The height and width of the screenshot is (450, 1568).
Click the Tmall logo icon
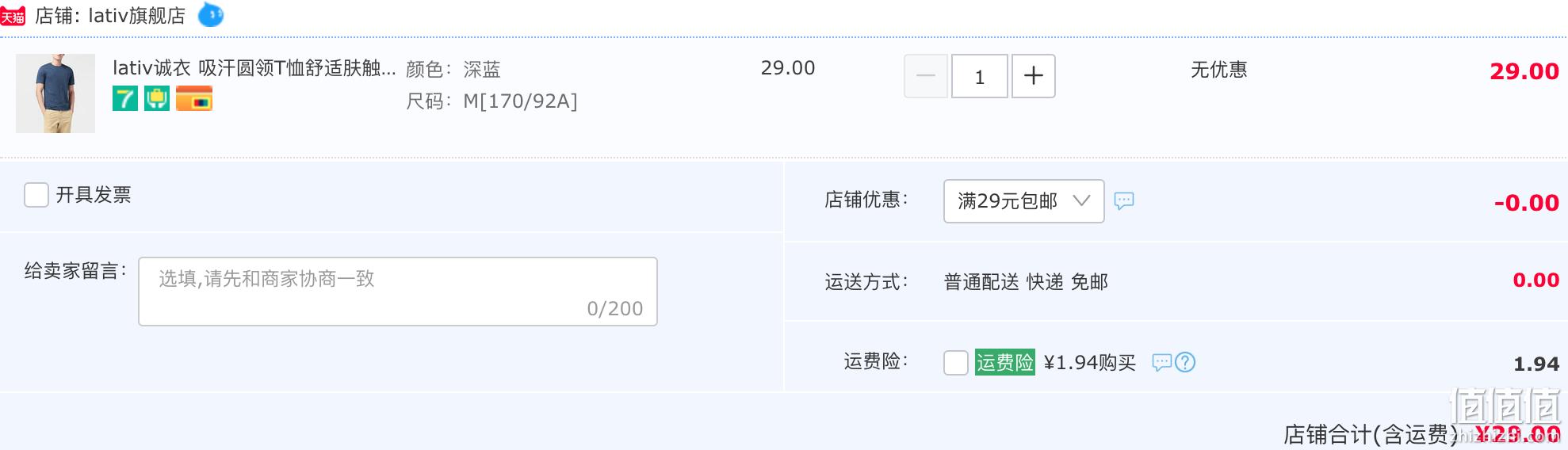pyautogui.click(x=13, y=16)
